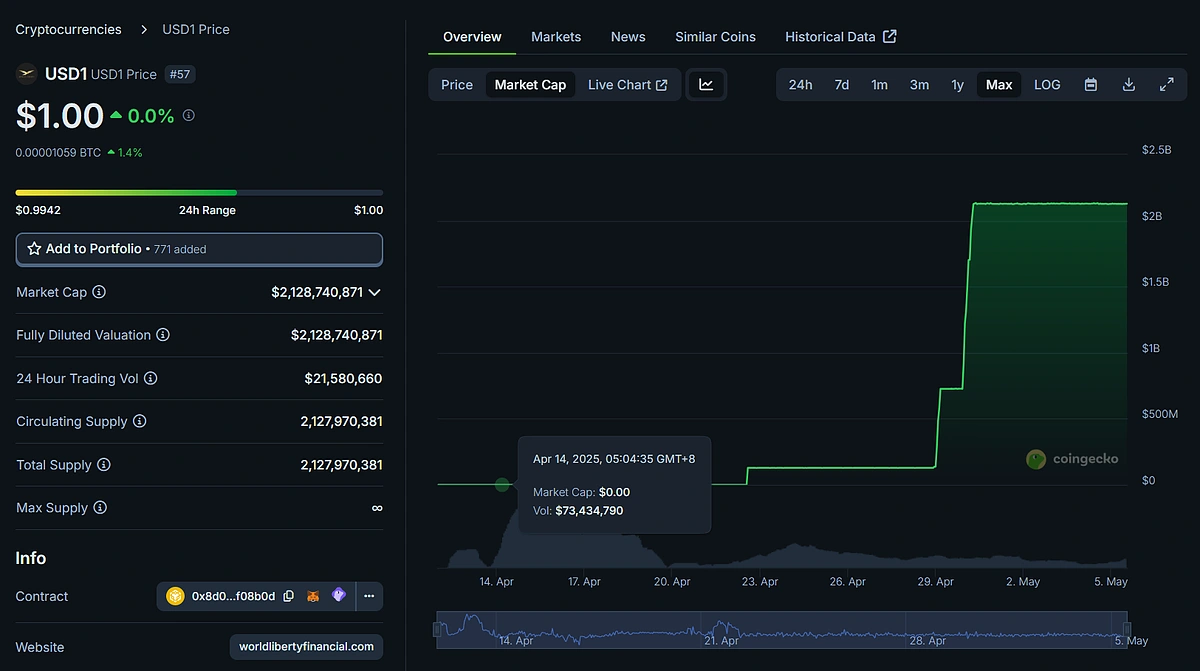Click the $2,128,740,871 Fully Diluted Valuation value
1200x671 pixels.
(x=337, y=335)
